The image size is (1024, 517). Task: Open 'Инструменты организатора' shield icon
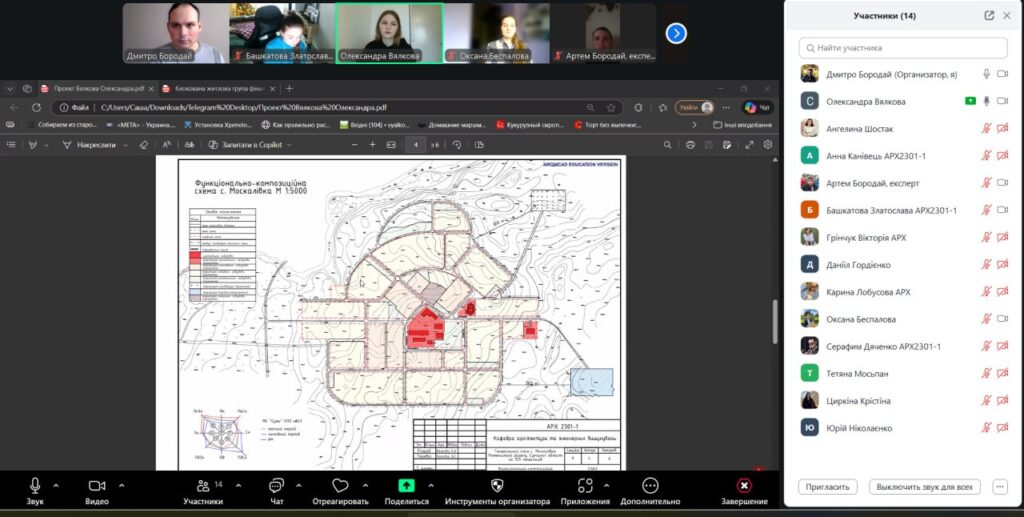point(497,485)
